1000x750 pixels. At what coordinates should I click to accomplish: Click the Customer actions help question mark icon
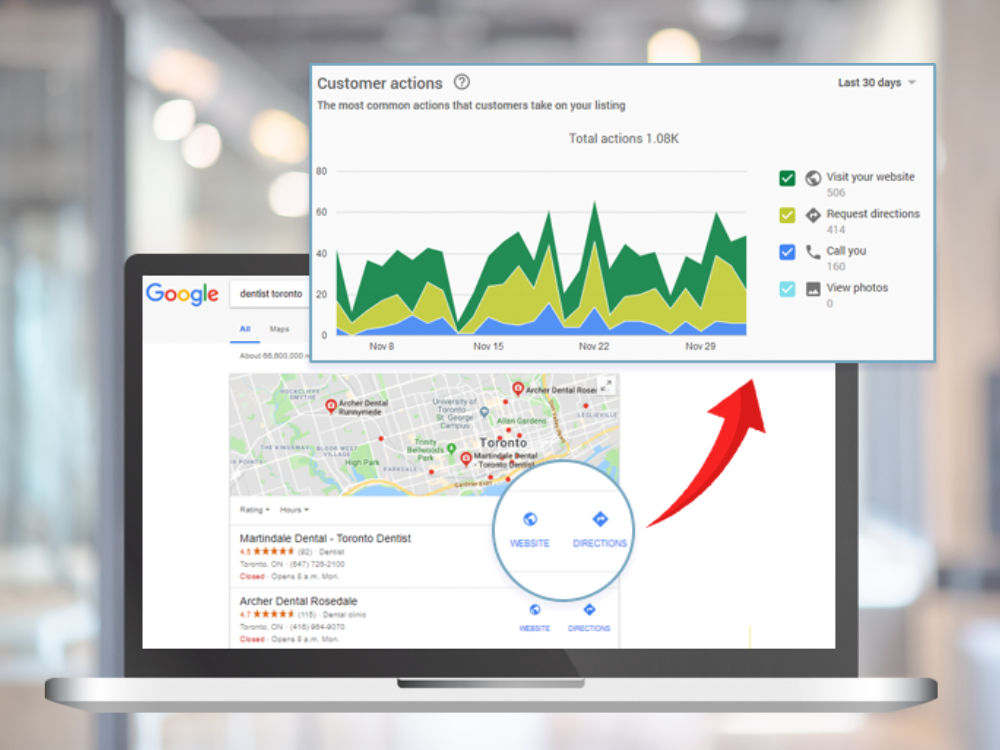(462, 82)
